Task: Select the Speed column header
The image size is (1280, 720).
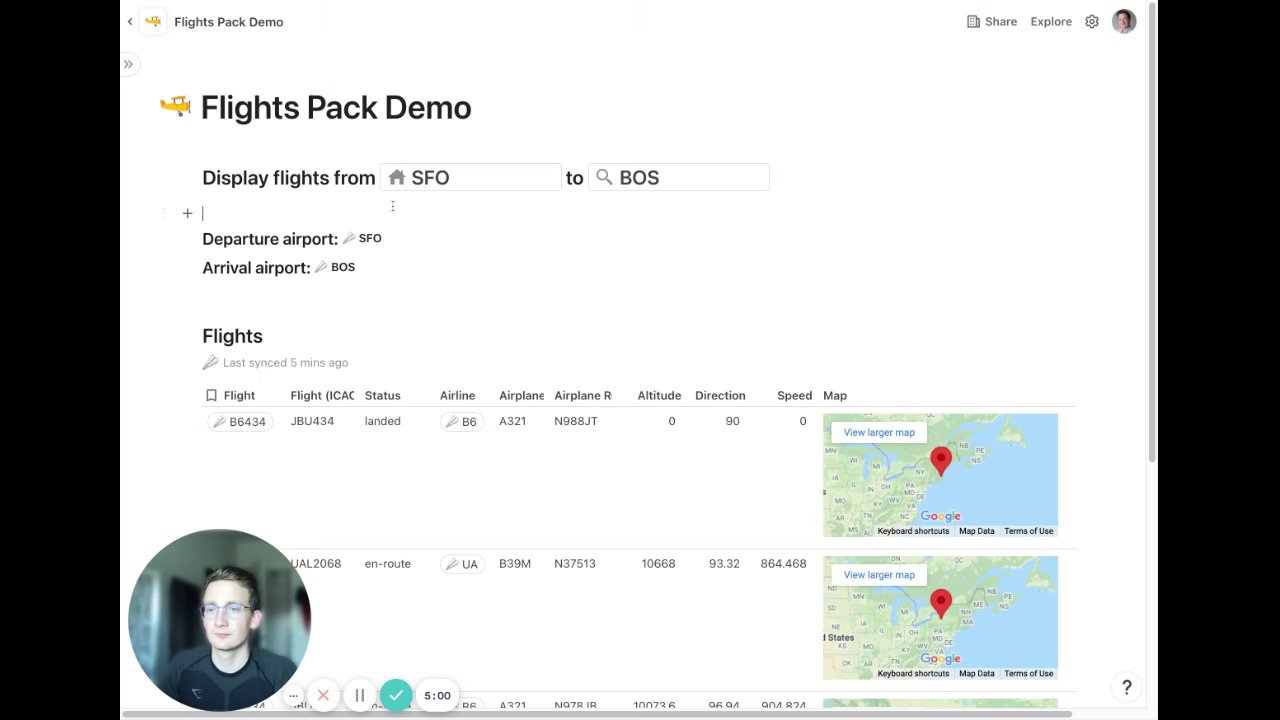Action: [795, 395]
